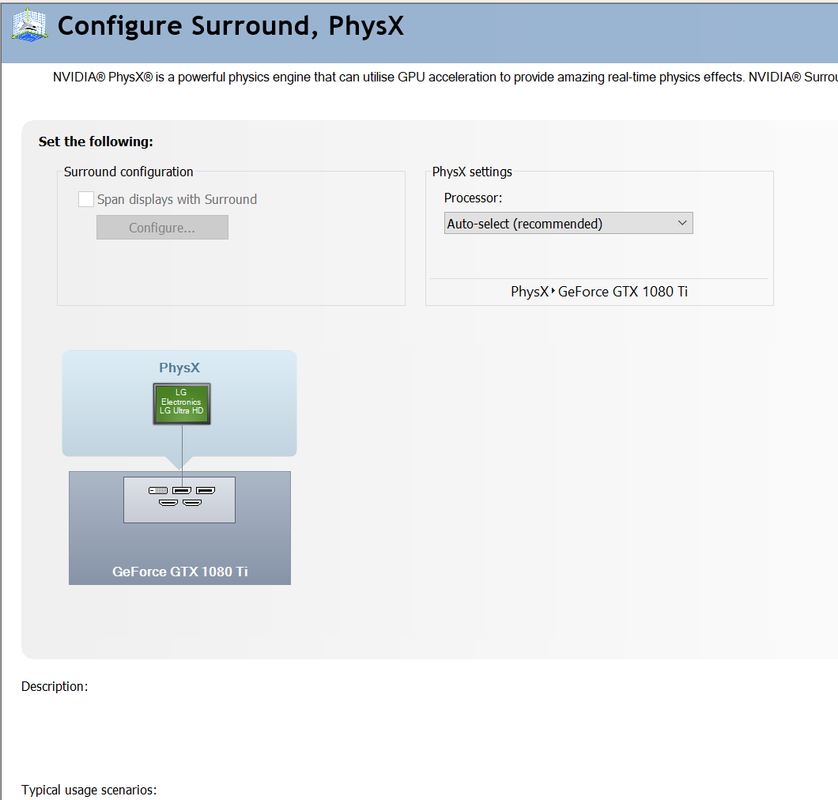Click the Surround configuration group title

(x=128, y=172)
